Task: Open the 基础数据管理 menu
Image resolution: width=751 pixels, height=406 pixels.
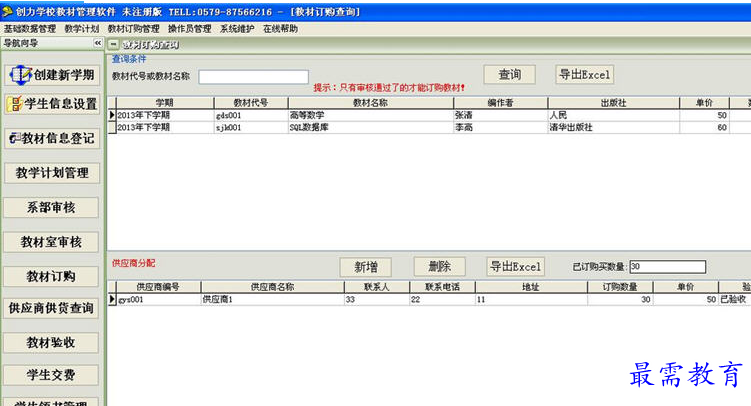Action: [x=30, y=29]
